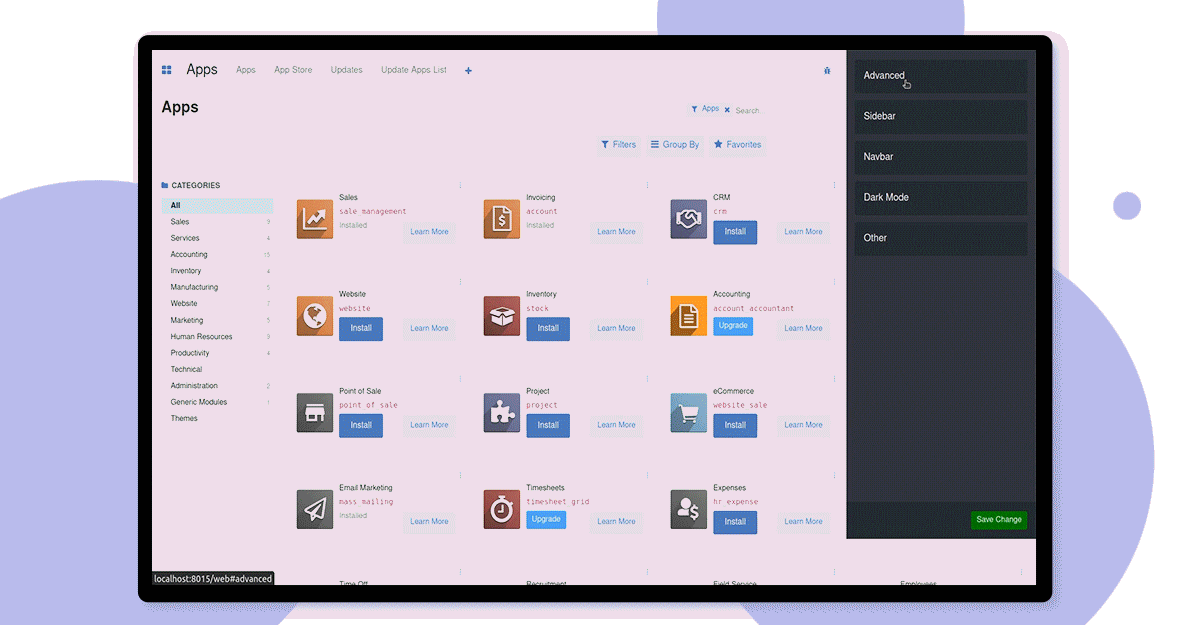1200x625 pixels.
Task: Click the bug debug icon in navbar
Action: click(x=827, y=71)
